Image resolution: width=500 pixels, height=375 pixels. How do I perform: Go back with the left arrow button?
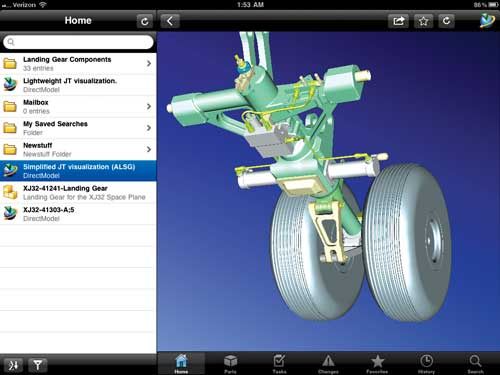point(170,21)
